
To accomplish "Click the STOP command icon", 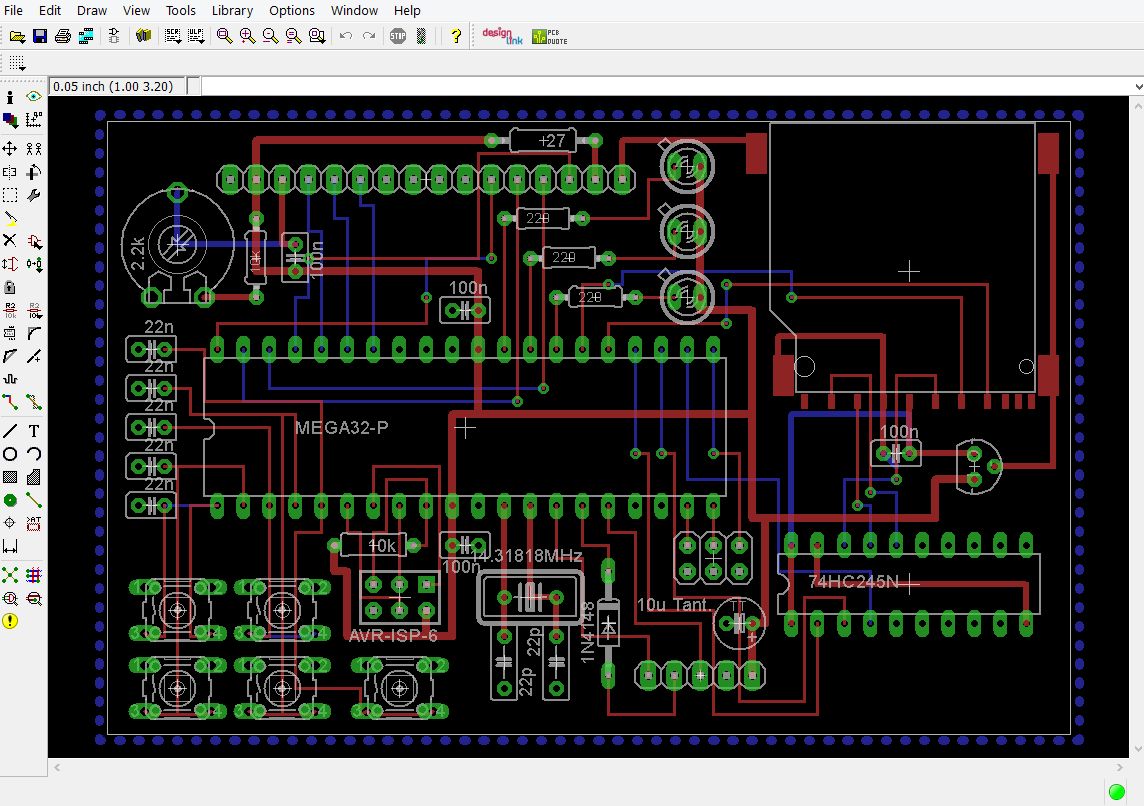I will (x=398, y=36).
